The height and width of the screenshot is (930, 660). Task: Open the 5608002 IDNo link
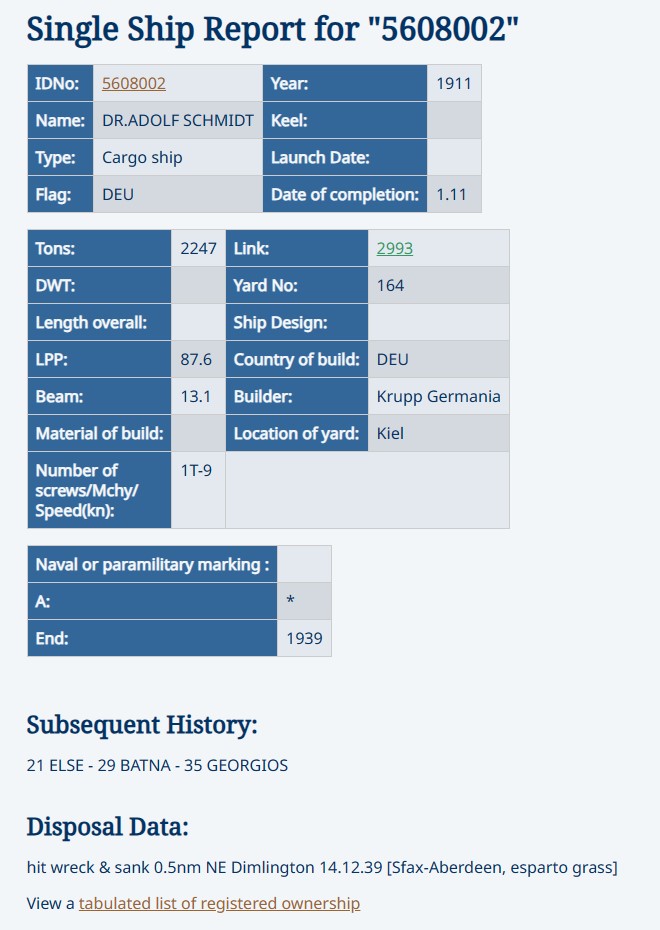pos(133,84)
